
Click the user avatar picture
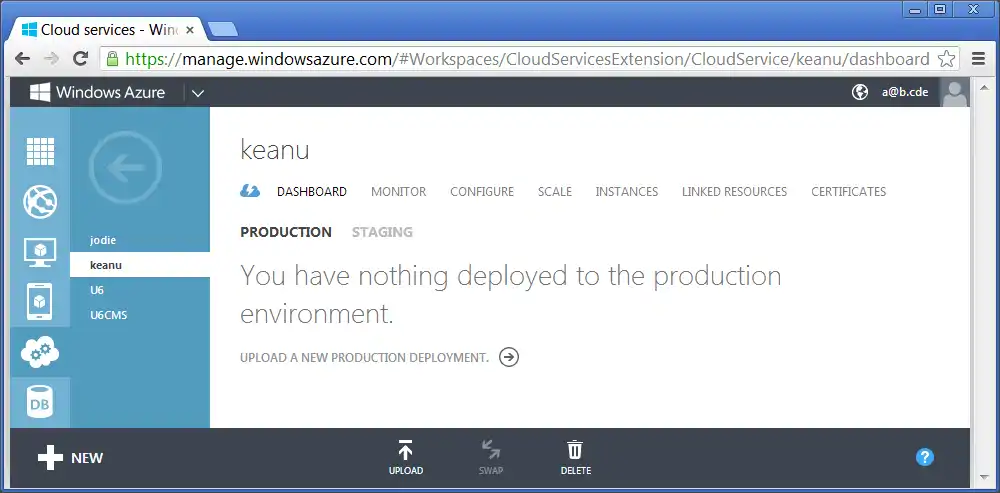click(955, 92)
